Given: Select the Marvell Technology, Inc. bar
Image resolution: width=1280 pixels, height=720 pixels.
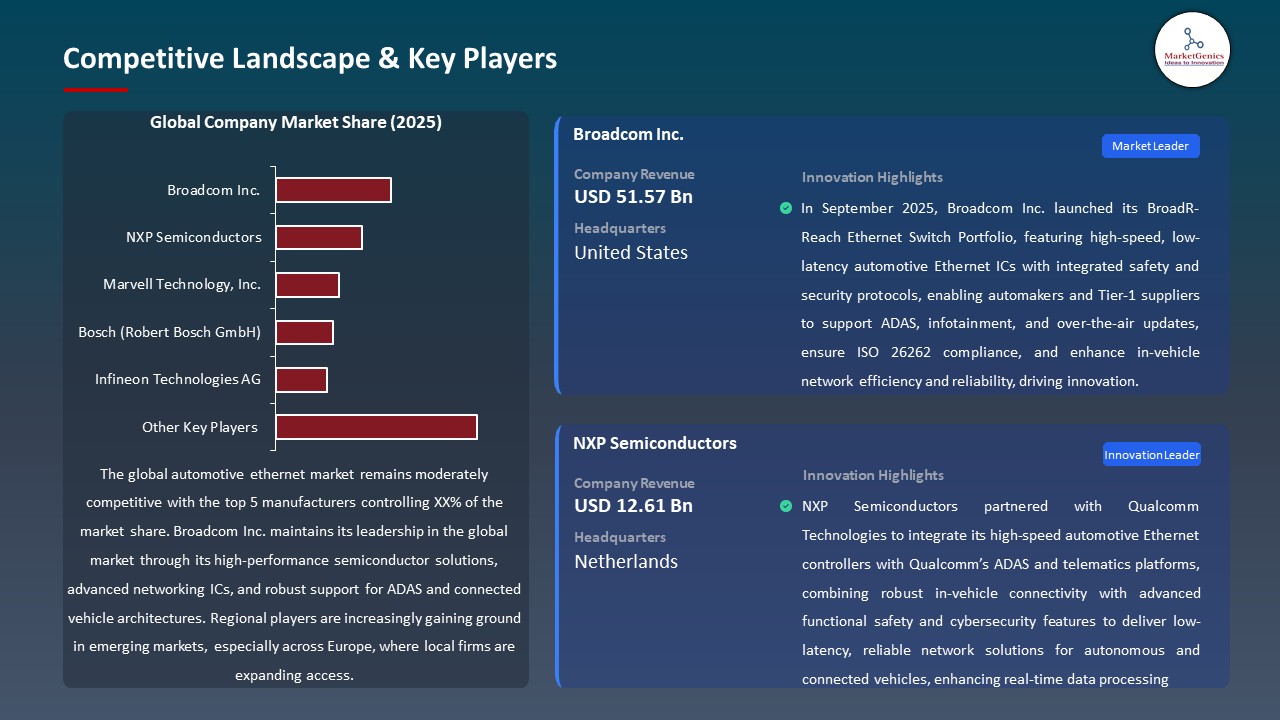Looking at the screenshot, I should (307, 285).
